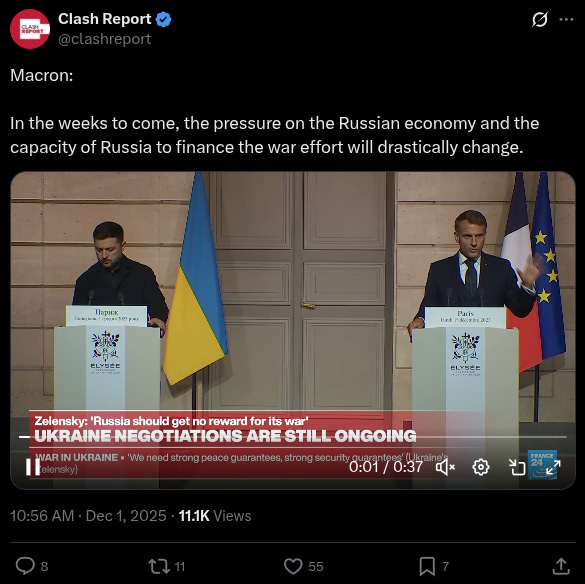The image size is (585, 584).
Task: Open the three-dot more options menu
Action: pos(566,19)
